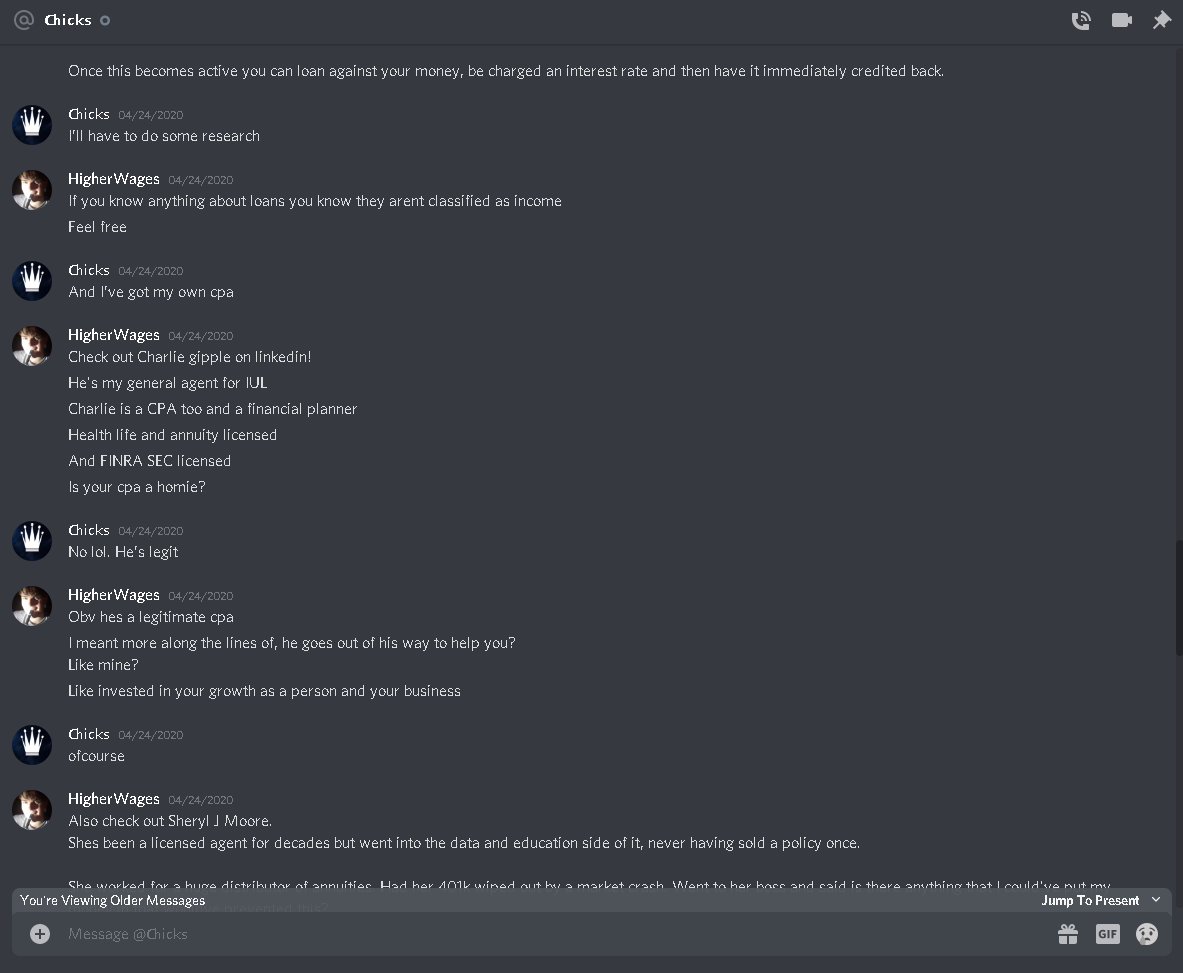The height and width of the screenshot is (973, 1183).
Task: Open the first HigherWages username
Action: (114, 179)
